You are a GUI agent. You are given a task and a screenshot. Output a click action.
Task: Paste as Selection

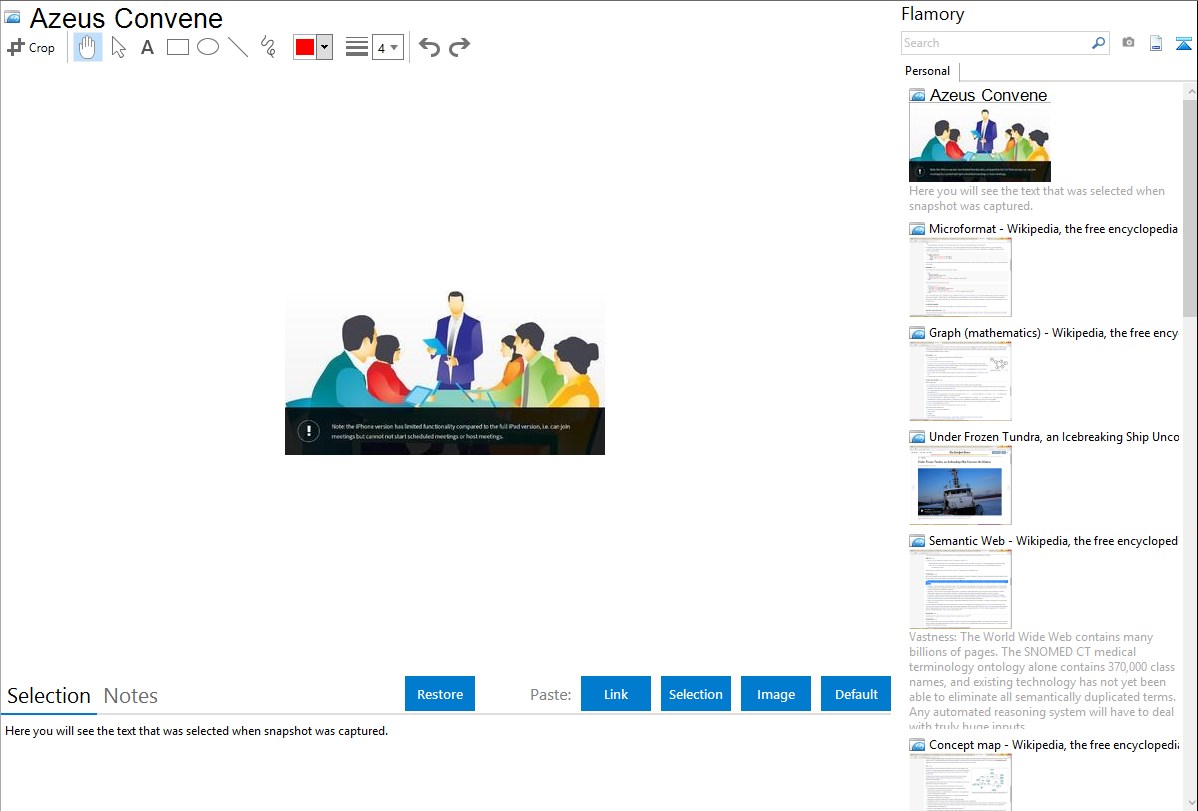click(695, 694)
